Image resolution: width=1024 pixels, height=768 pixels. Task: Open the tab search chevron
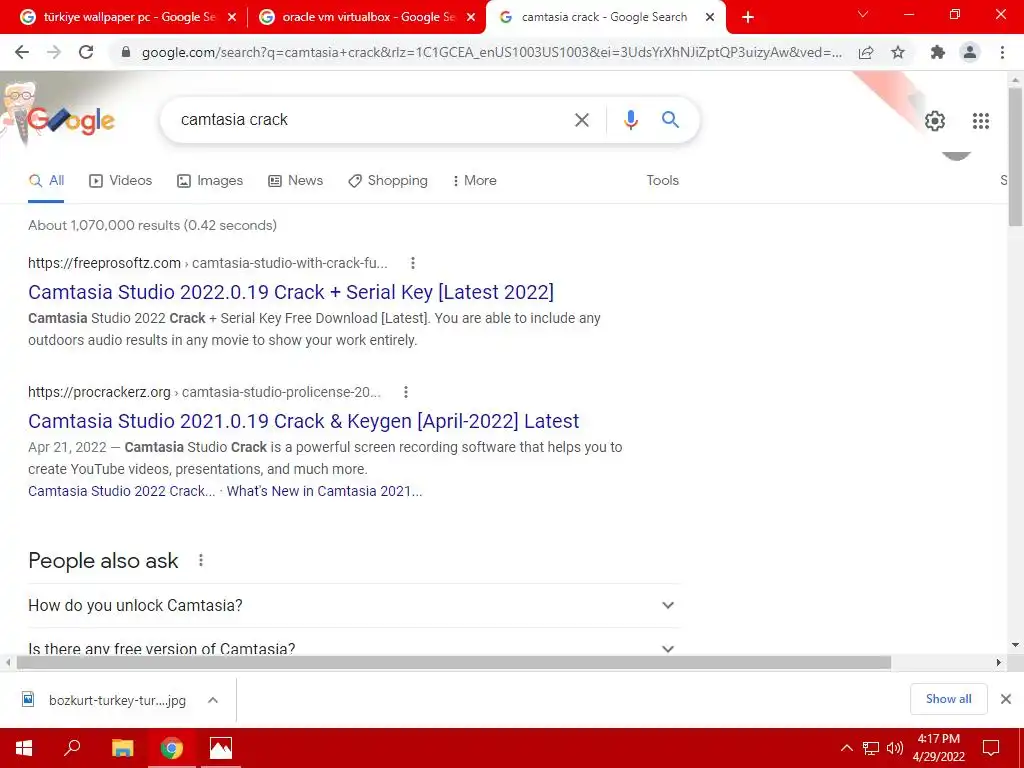click(863, 14)
